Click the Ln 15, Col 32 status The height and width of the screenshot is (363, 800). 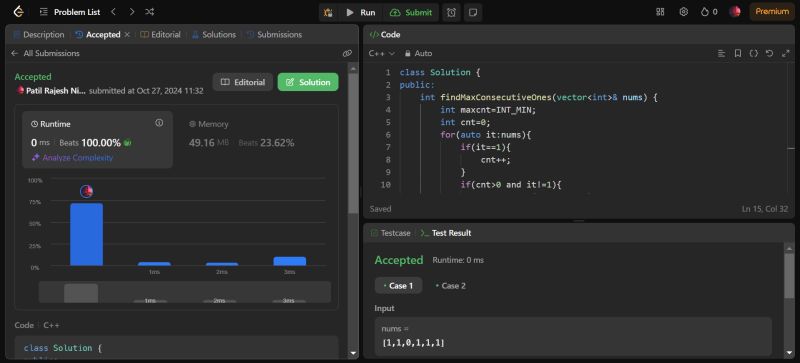765,209
